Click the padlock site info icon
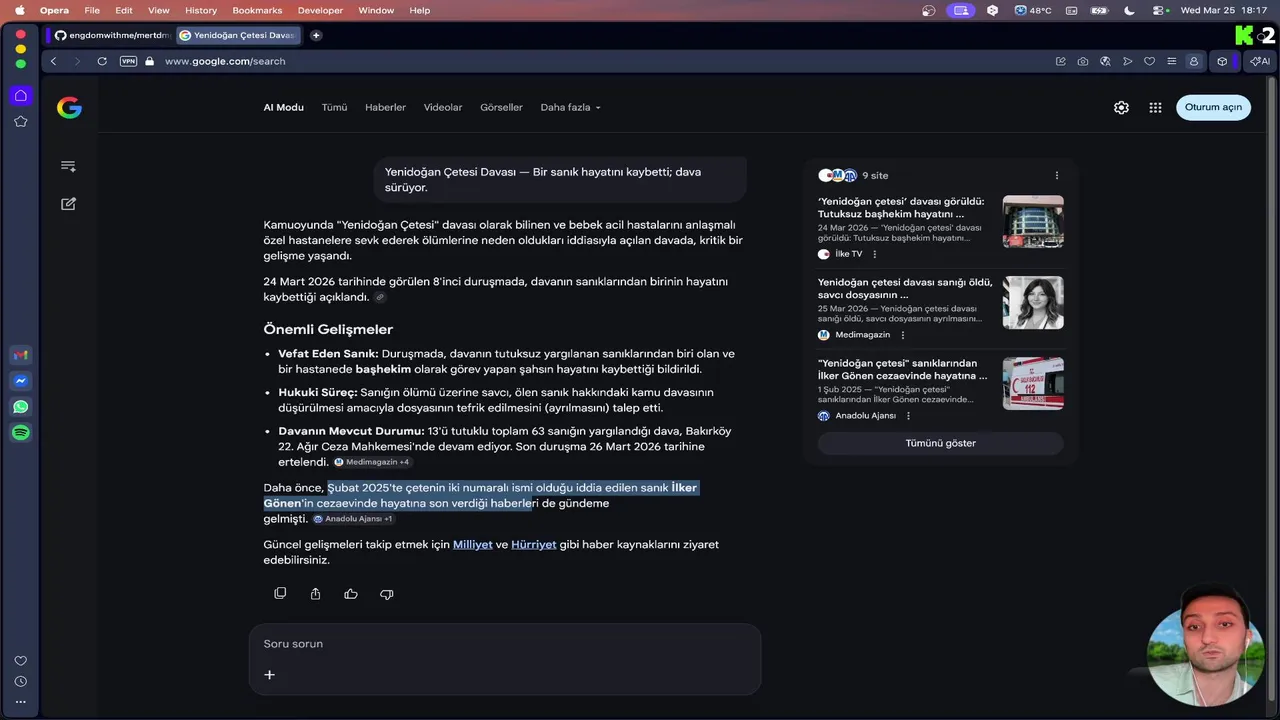The width and height of the screenshot is (1280, 720). pyautogui.click(x=150, y=61)
